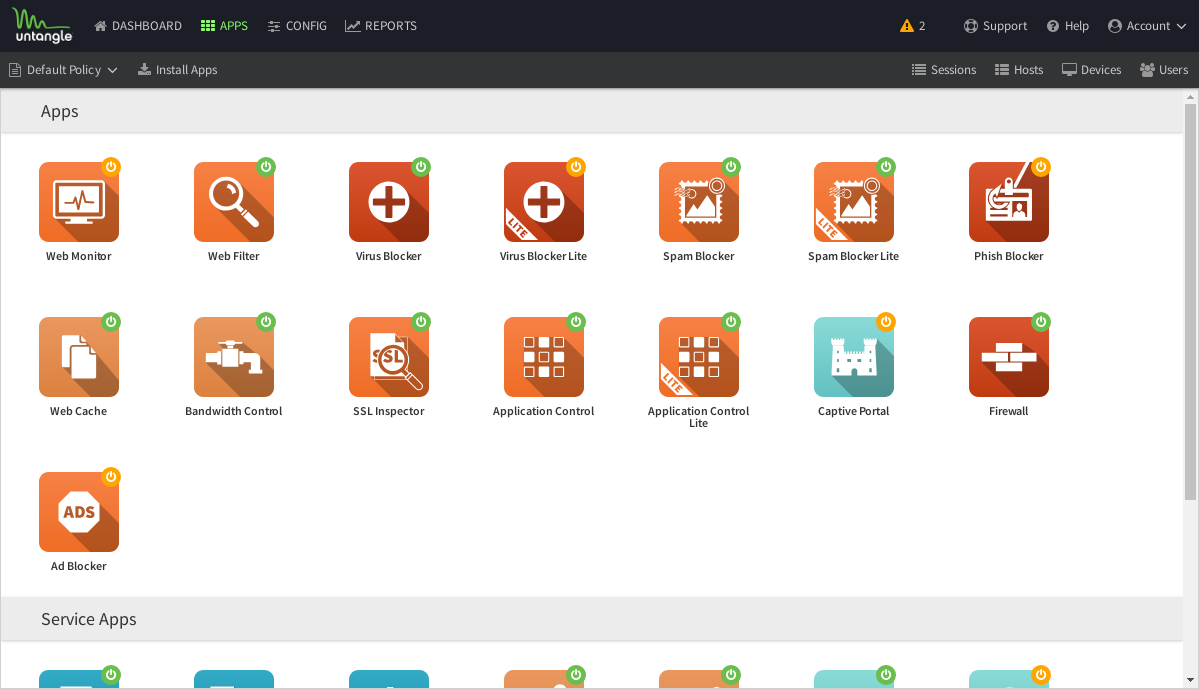Select the Application Control grid icon
The height and width of the screenshot is (689, 1199).
544,357
